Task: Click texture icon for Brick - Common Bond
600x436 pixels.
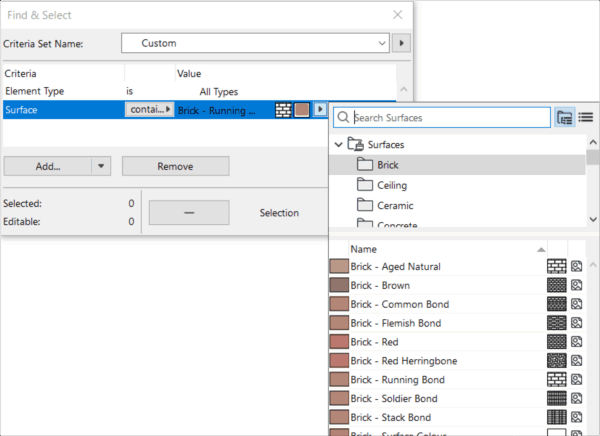Action: (576, 304)
